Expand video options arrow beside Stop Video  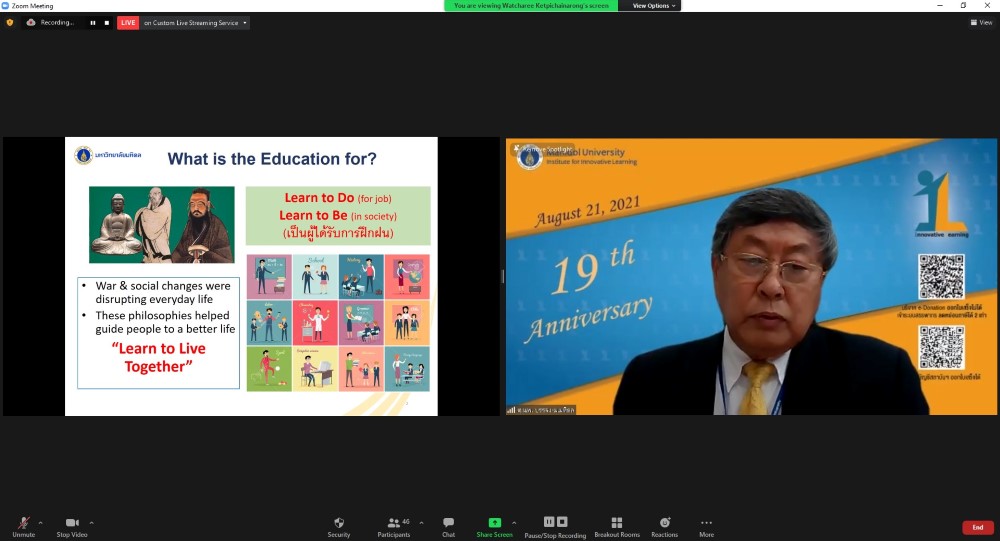91,522
